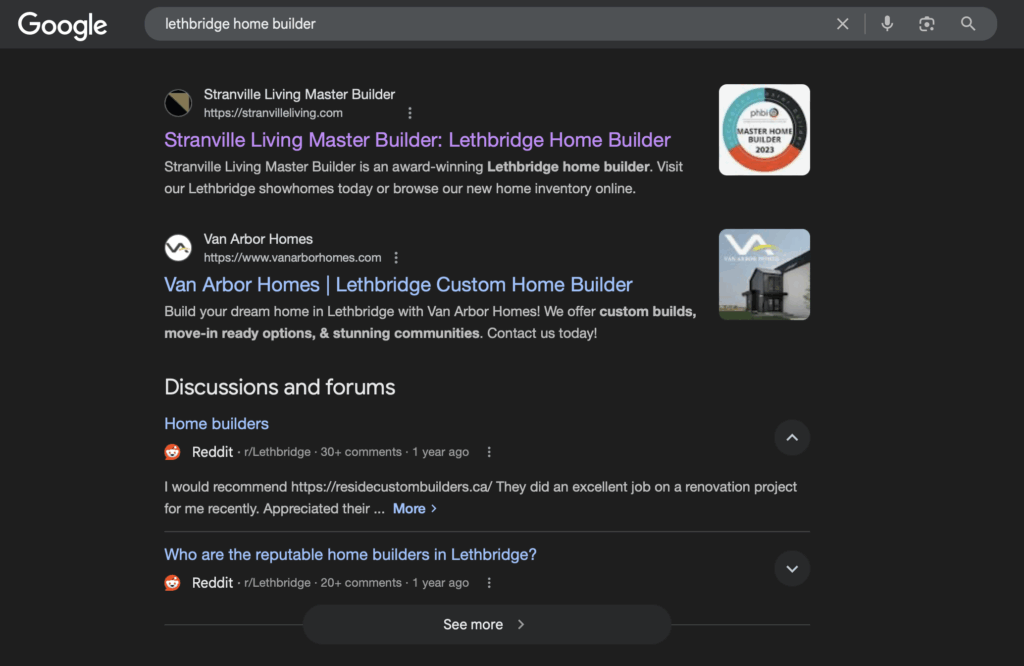The image size is (1024, 666).
Task: Click into the search field with 'lethbridge home builder'
Action: (x=480, y=24)
